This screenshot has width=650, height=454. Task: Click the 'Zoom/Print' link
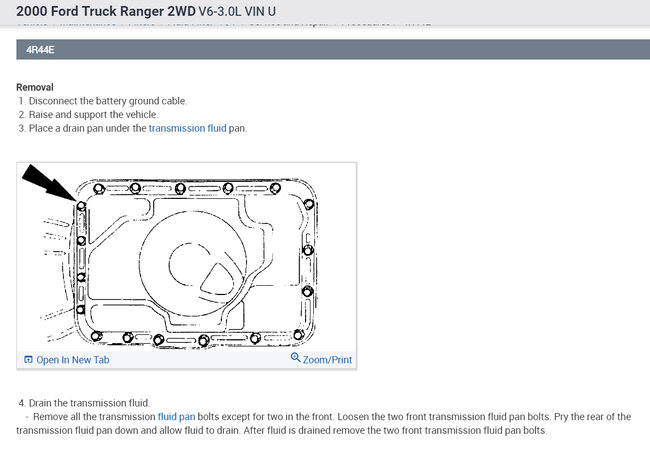[327, 360]
